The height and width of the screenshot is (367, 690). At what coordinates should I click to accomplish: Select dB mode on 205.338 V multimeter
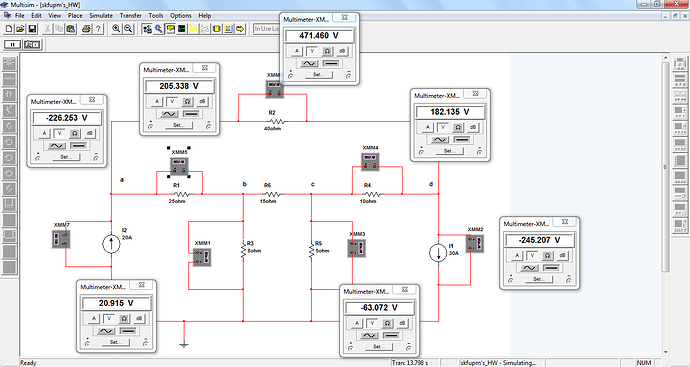(202, 102)
